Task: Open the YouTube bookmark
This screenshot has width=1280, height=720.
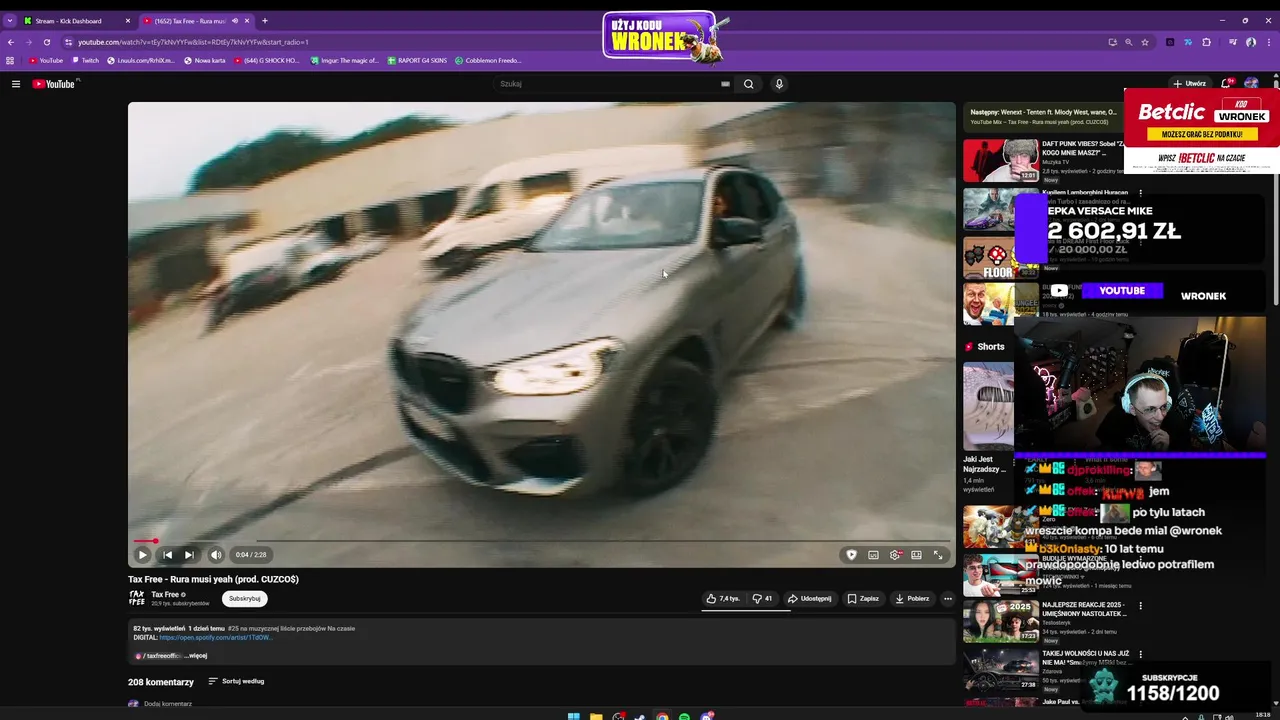Action: click(x=45, y=60)
